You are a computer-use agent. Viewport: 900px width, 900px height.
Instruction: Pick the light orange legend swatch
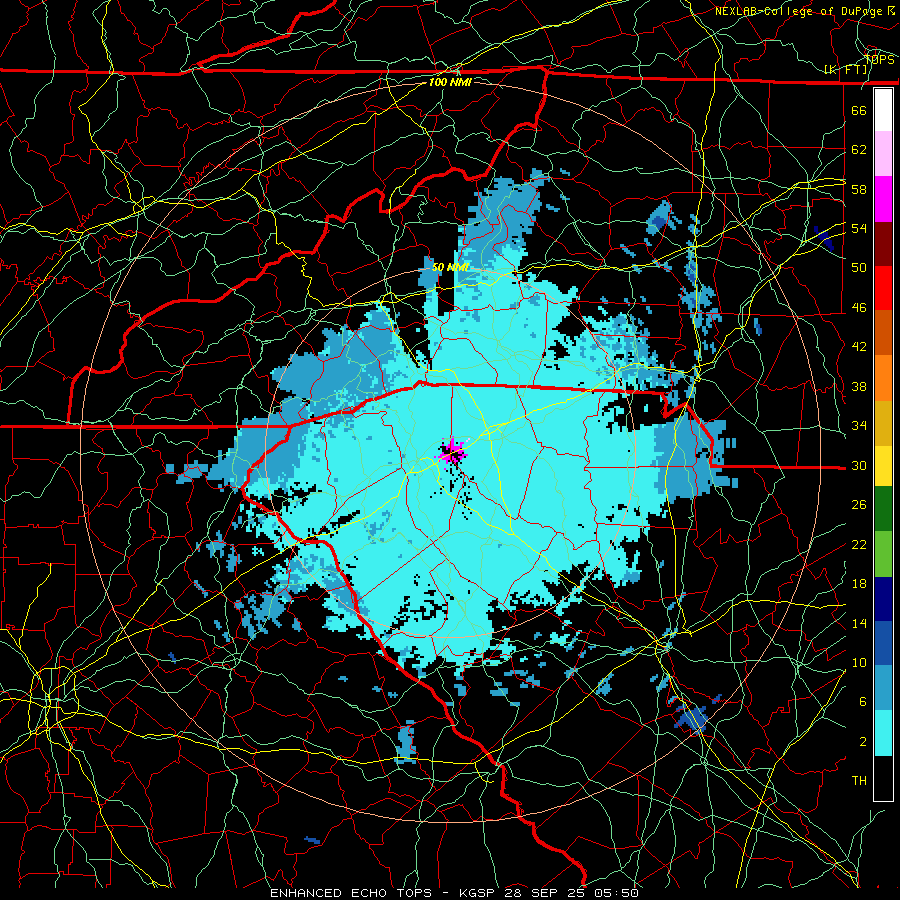(883, 378)
